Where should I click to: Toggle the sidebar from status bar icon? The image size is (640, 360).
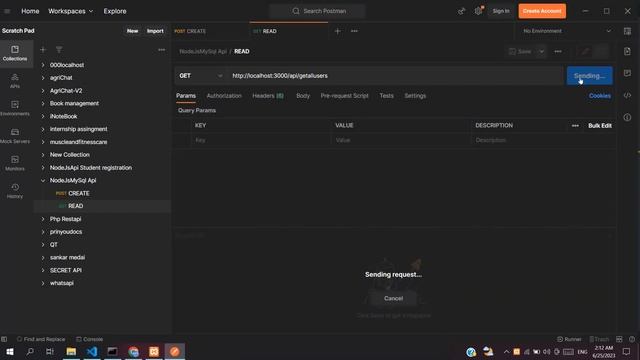pos(4,339)
